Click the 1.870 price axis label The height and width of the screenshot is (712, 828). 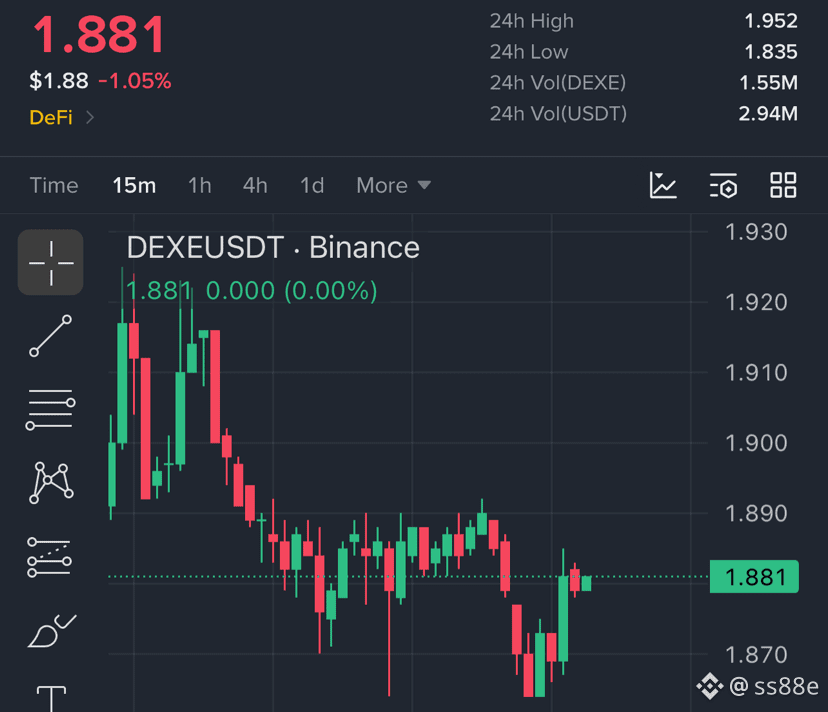click(x=756, y=655)
